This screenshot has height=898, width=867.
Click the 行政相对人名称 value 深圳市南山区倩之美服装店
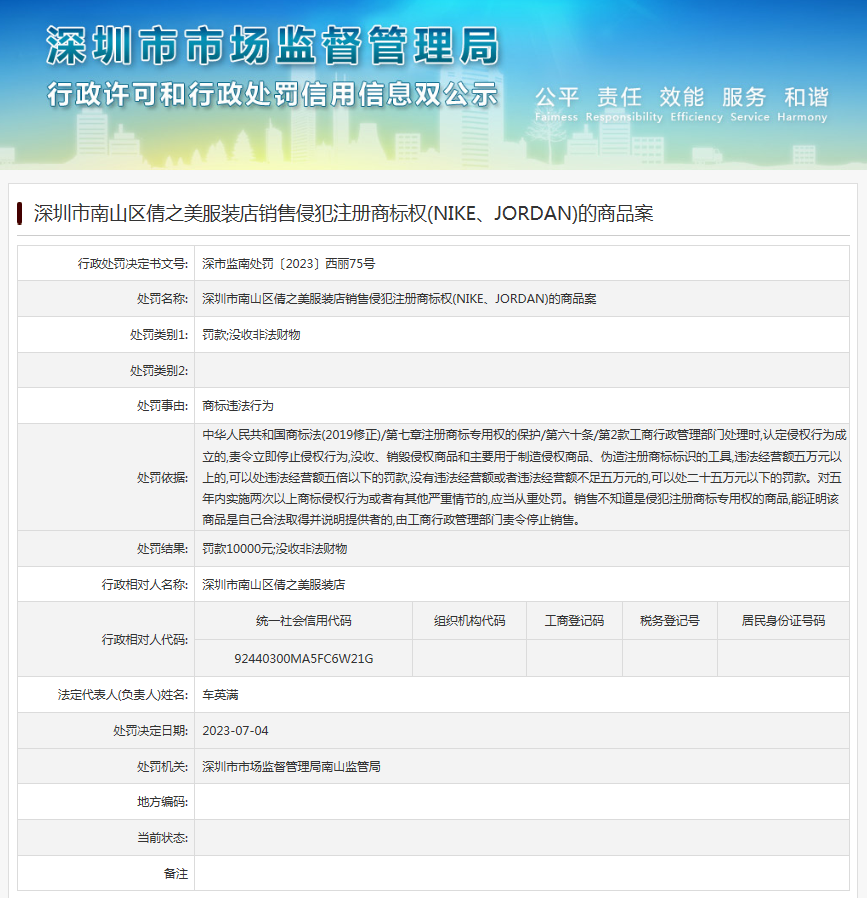(274, 585)
